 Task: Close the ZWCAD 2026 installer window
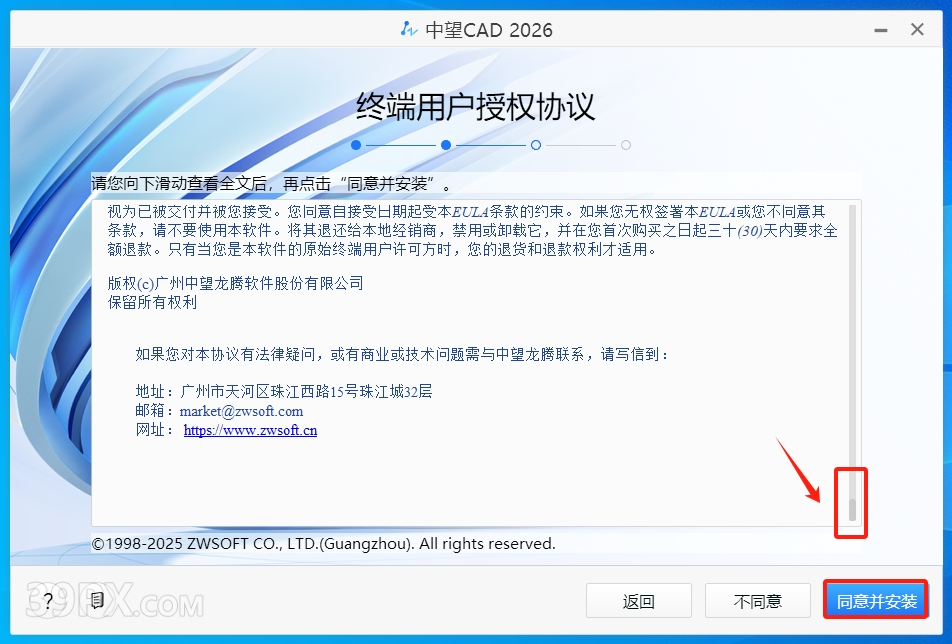[x=917, y=29]
